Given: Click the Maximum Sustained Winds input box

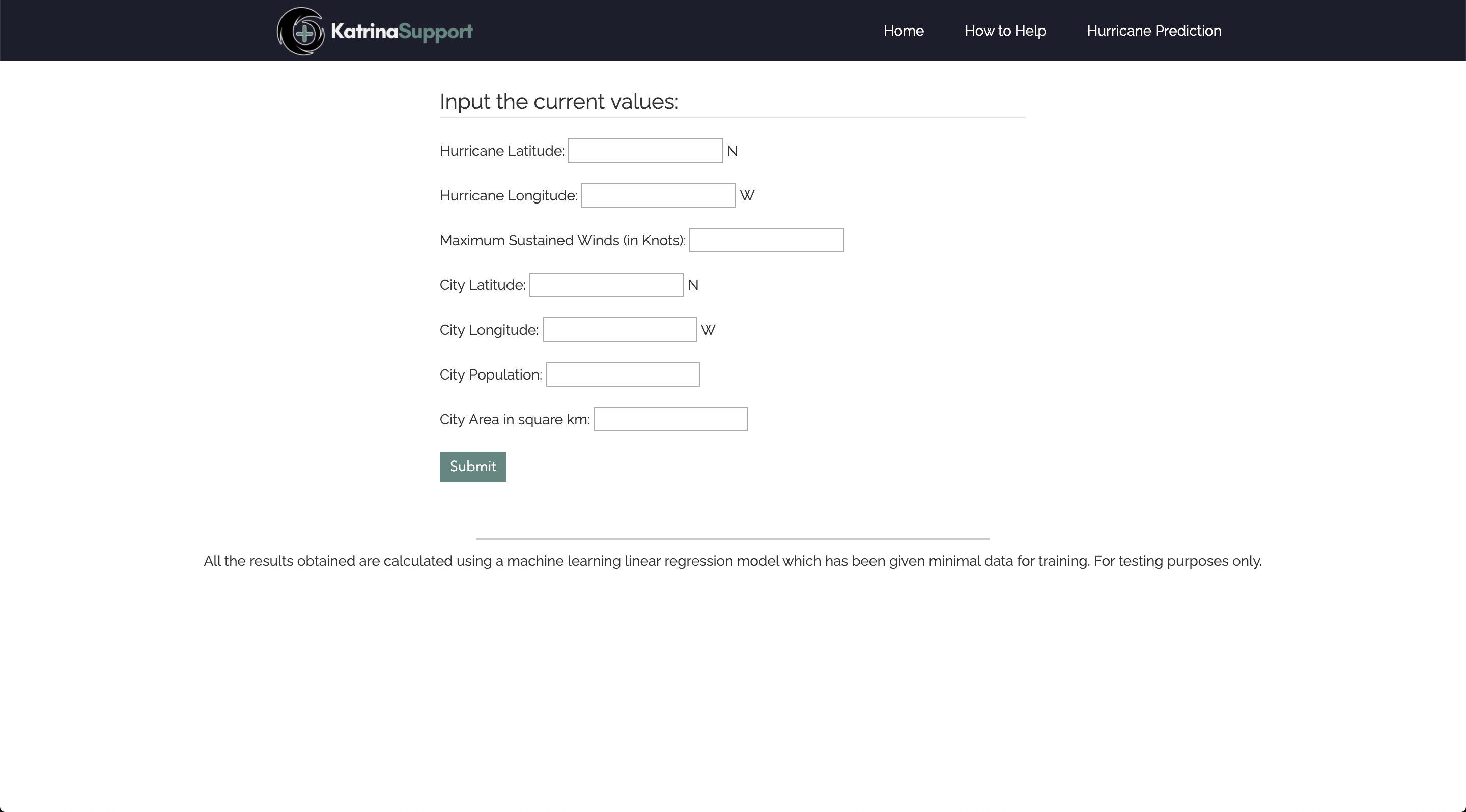Looking at the screenshot, I should tap(766, 241).
